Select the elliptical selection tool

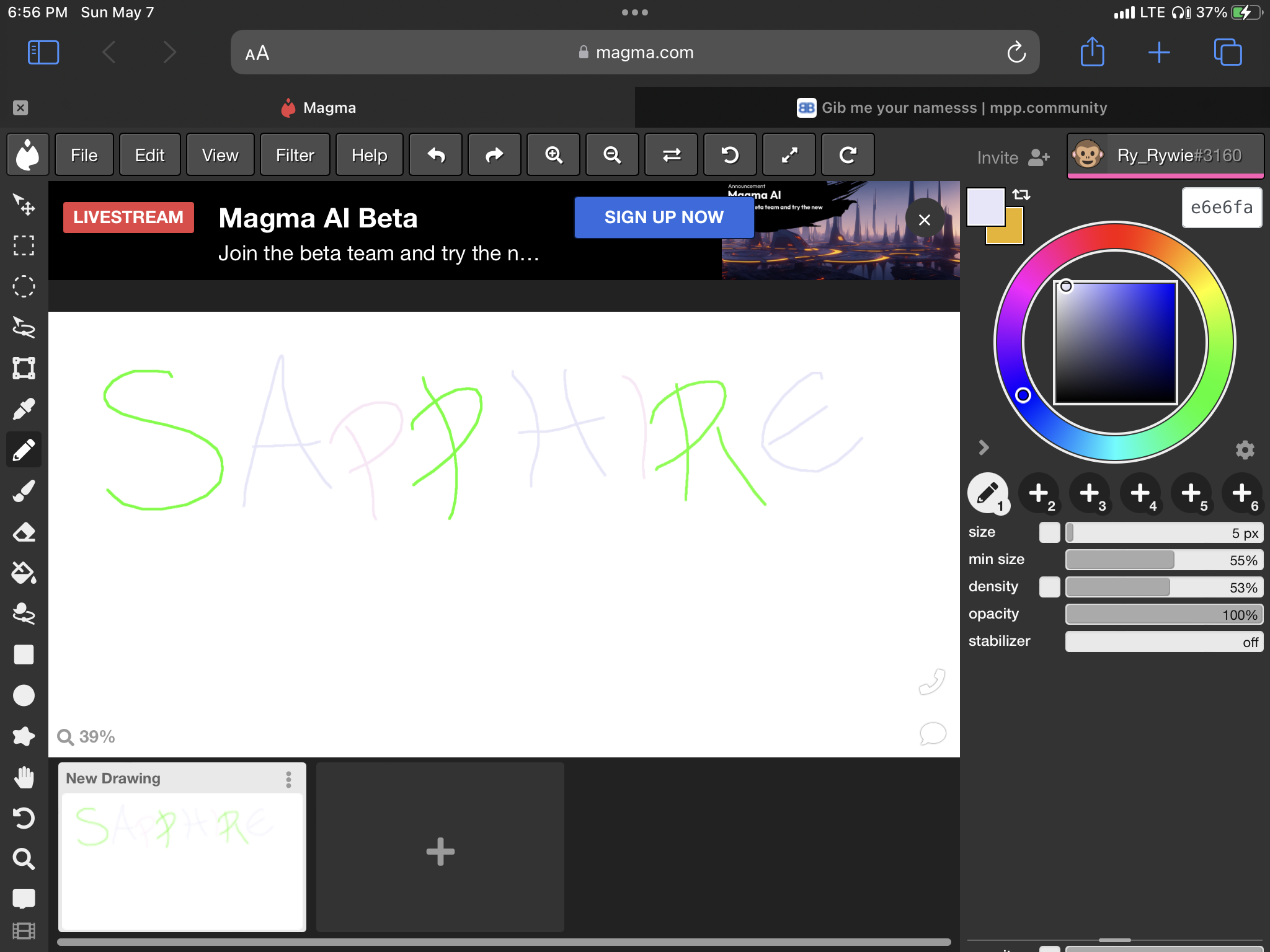[24, 286]
